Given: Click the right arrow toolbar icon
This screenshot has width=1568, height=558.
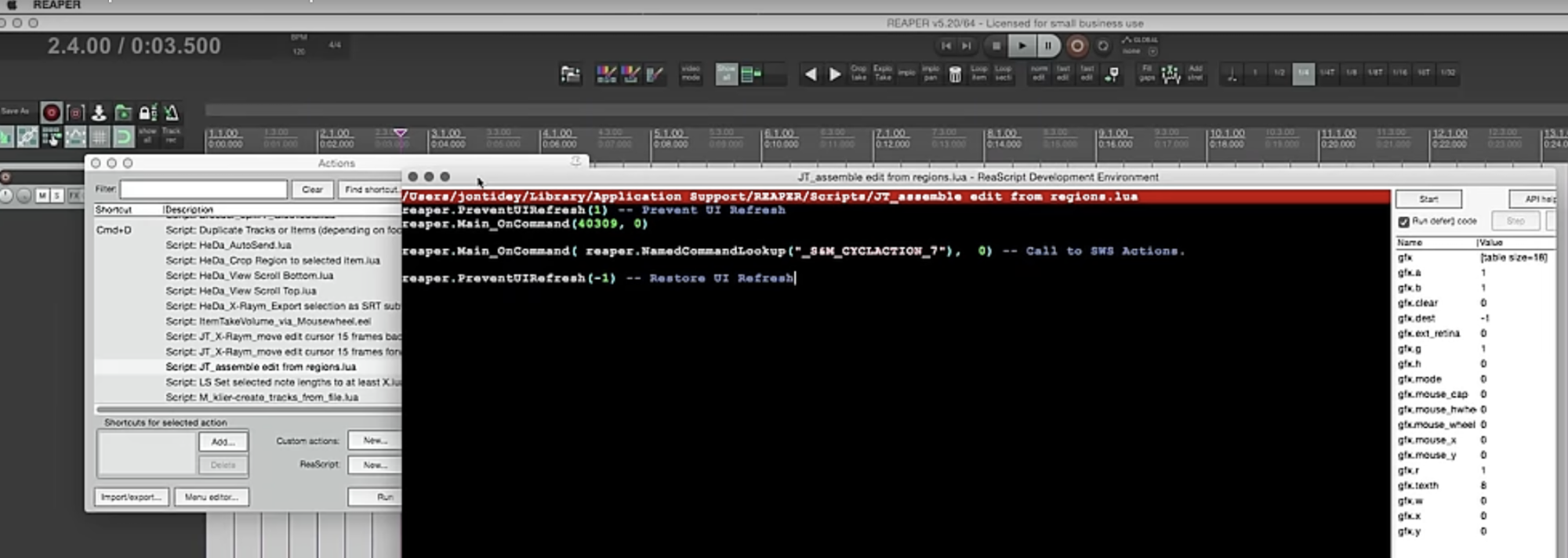Looking at the screenshot, I should [x=835, y=74].
